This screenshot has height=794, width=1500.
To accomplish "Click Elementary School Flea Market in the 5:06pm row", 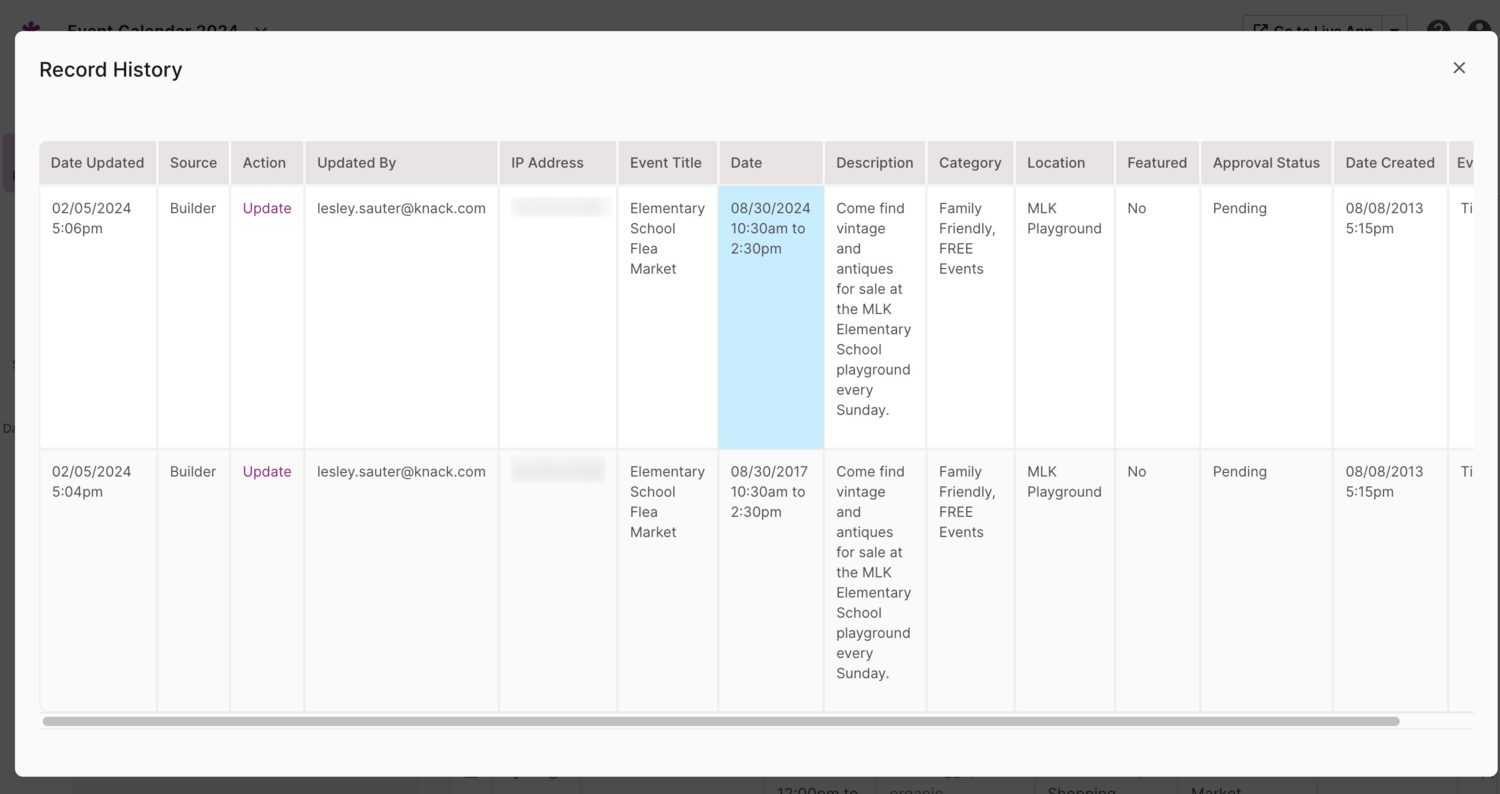I will pyautogui.click(x=667, y=238).
